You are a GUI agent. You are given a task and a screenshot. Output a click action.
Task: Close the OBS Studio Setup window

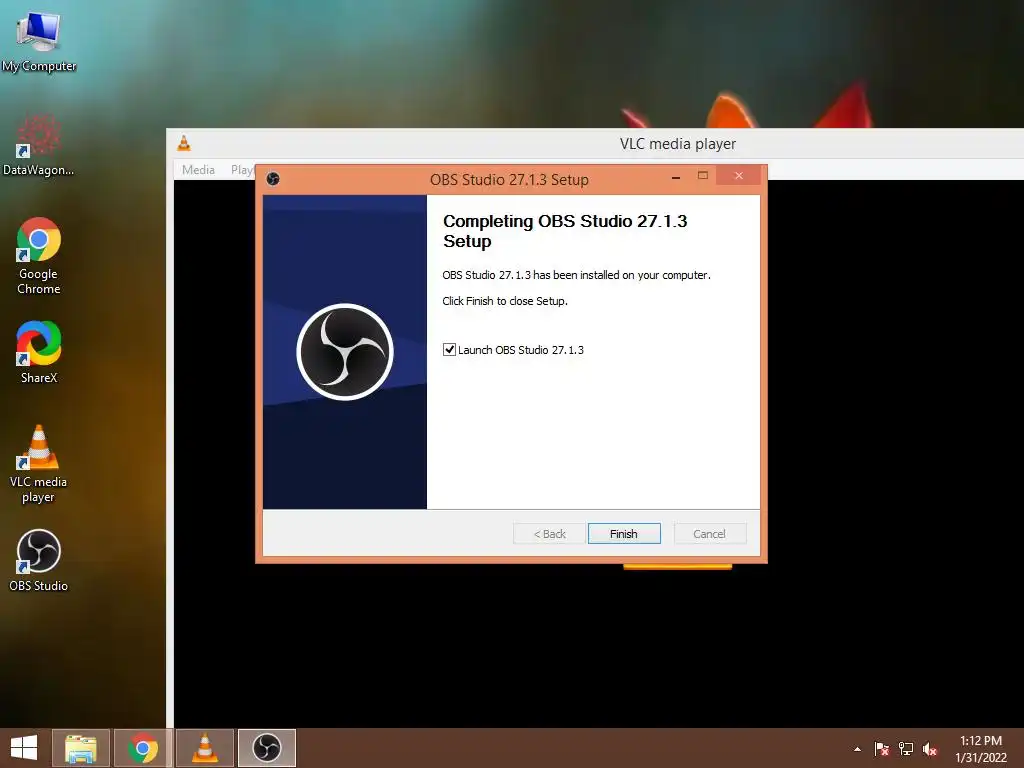[739, 175]
